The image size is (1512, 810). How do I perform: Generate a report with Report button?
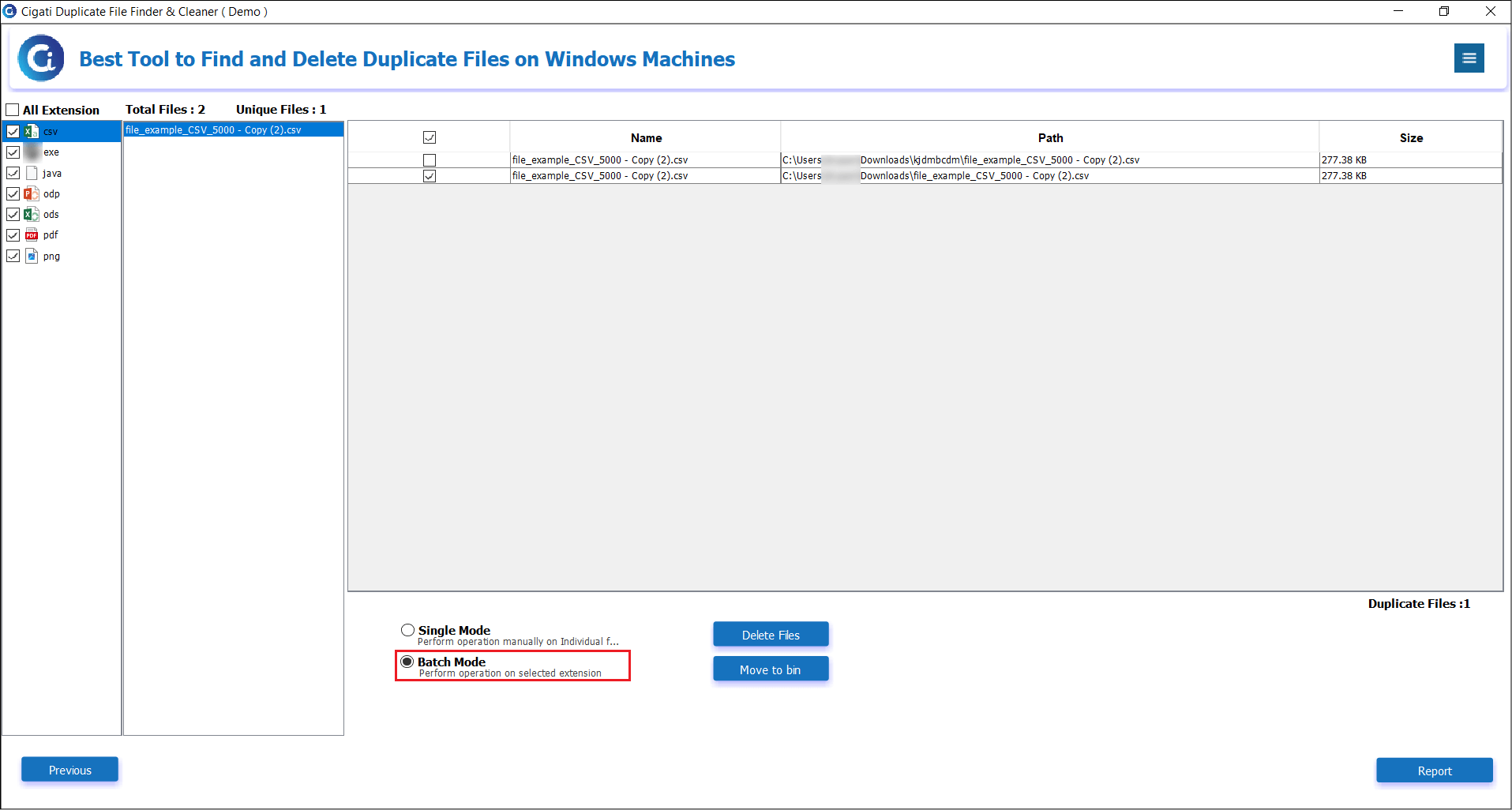[x=1435, y=771]
